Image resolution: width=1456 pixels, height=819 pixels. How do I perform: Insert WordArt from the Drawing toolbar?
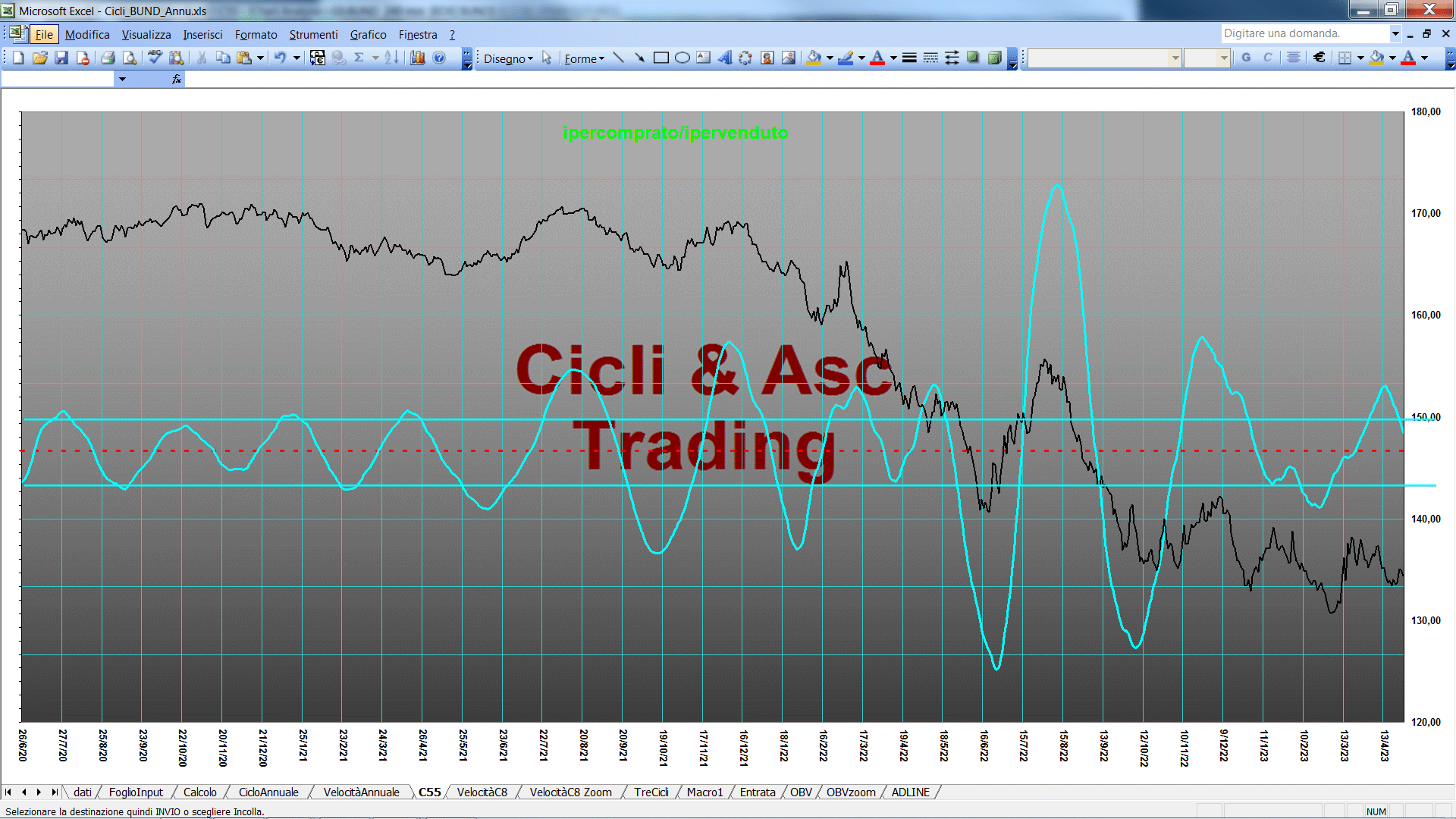click(x=725, y=58)
